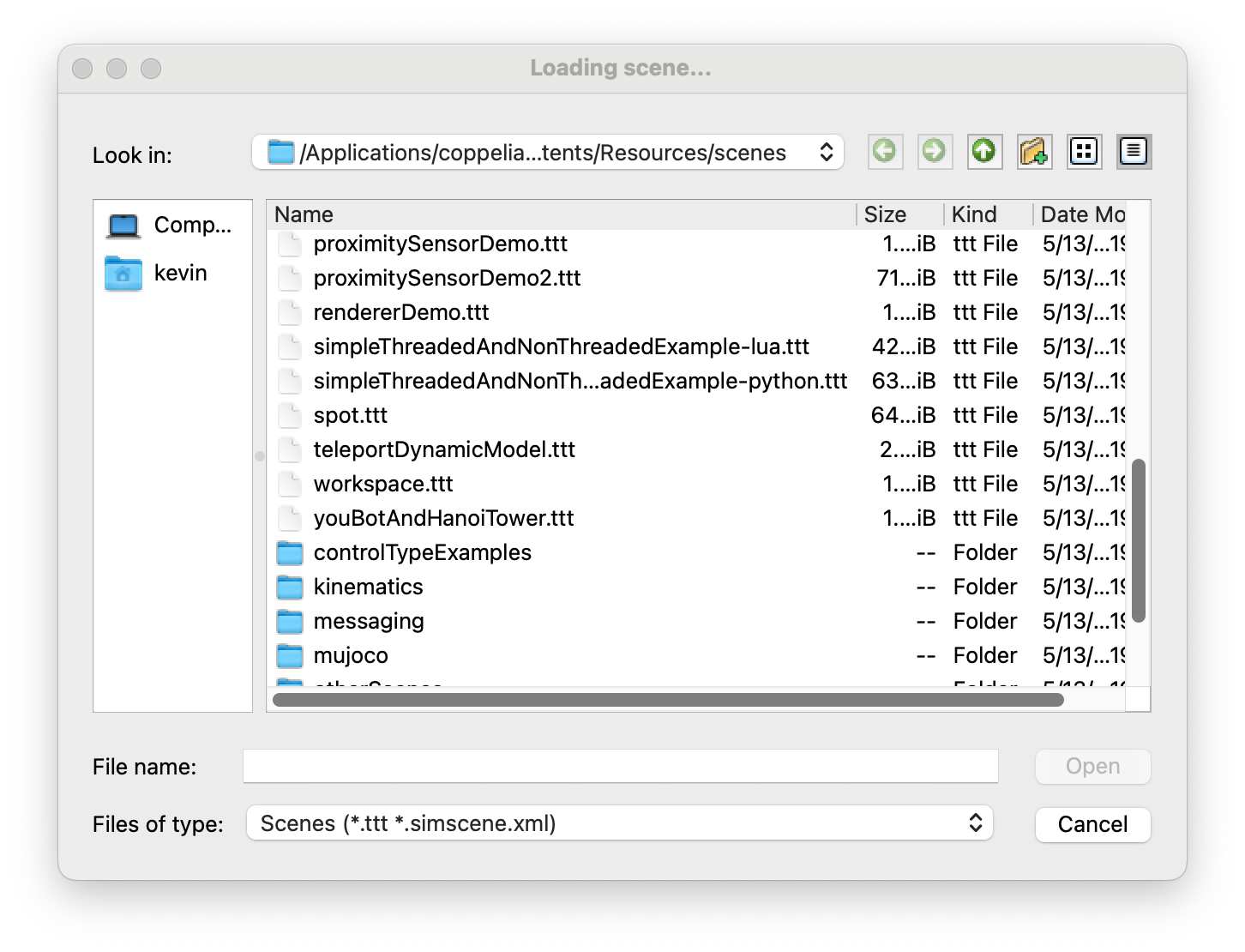
Task: Click the Create New Folder icon
Action: pos(1034,153)
